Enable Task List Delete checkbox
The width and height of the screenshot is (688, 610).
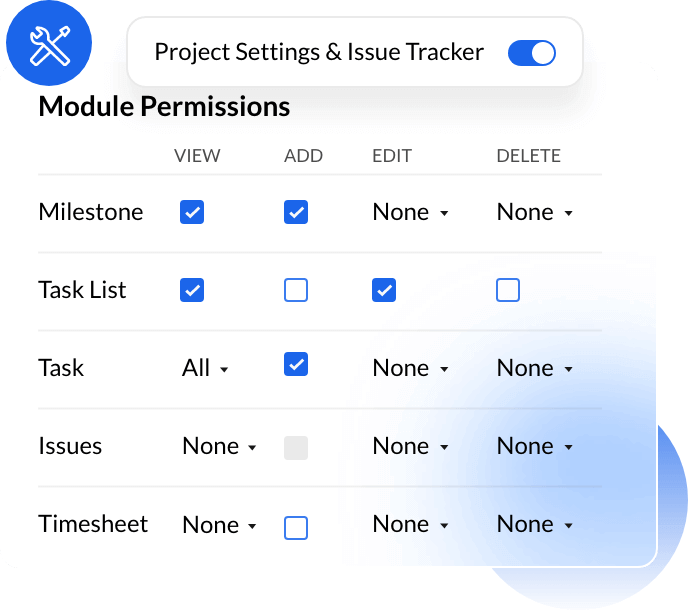(x=508, y=290)
